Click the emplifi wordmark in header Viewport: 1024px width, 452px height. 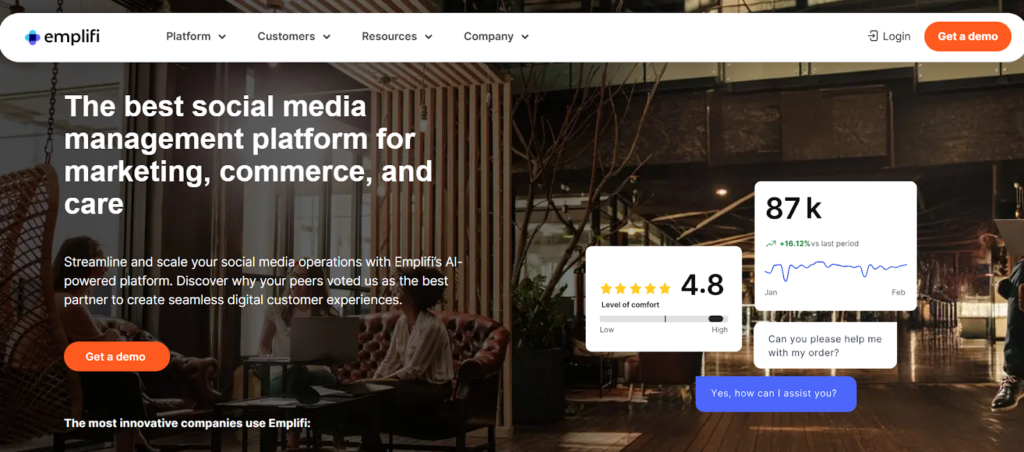pos(72,37)
